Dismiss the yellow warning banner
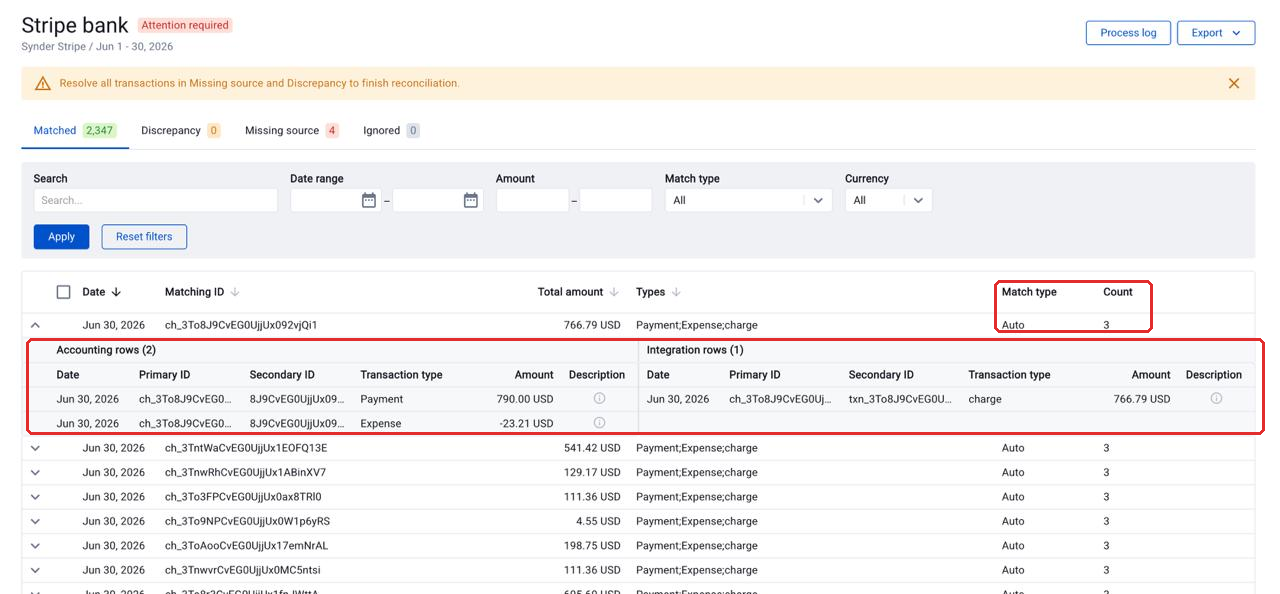Screen dimensions: 1280x594 coord(1234,83)
